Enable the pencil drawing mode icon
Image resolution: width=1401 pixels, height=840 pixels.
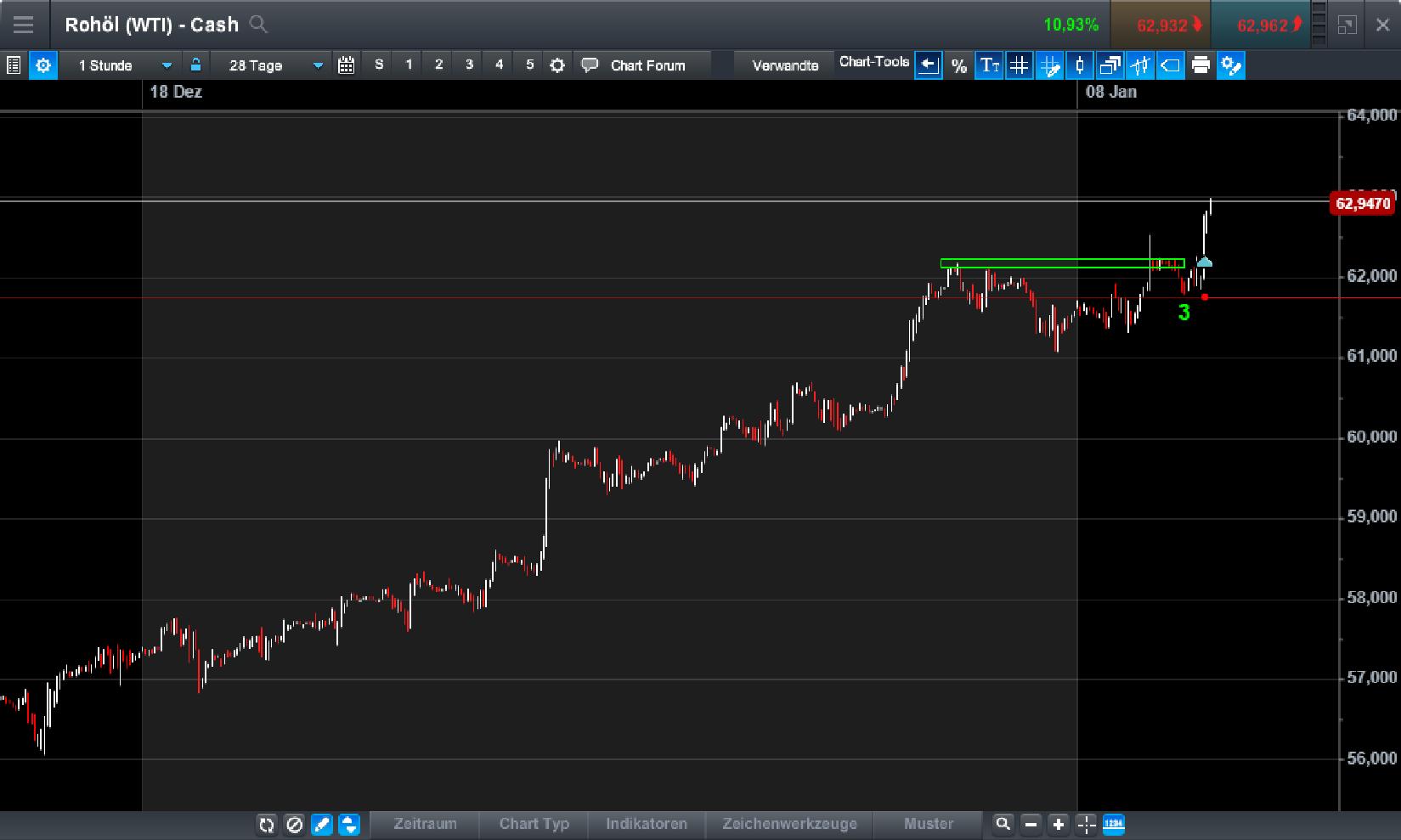pos(322,825)
